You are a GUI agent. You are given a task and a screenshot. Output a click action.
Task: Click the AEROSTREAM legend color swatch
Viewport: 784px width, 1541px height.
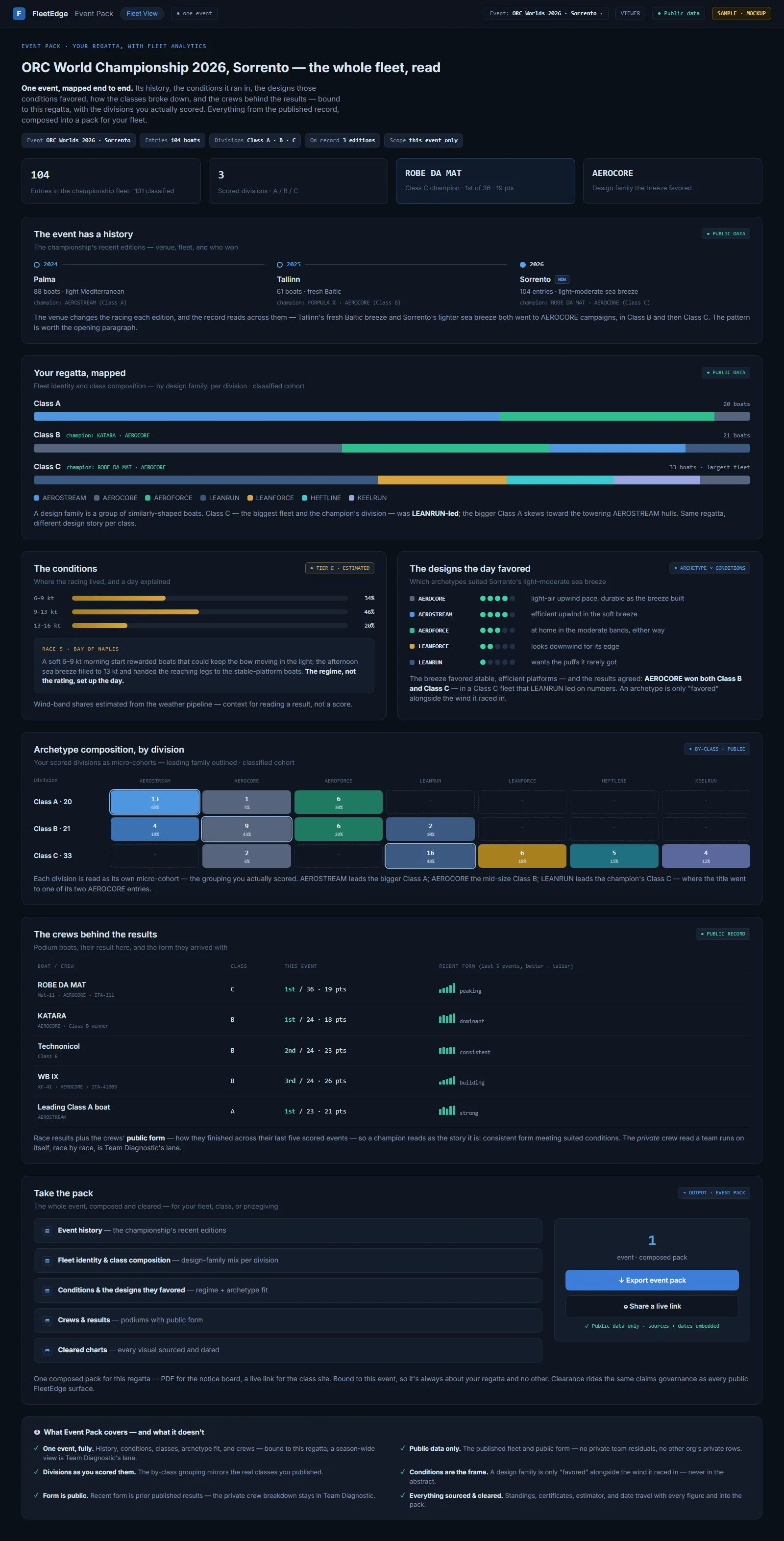36,498
